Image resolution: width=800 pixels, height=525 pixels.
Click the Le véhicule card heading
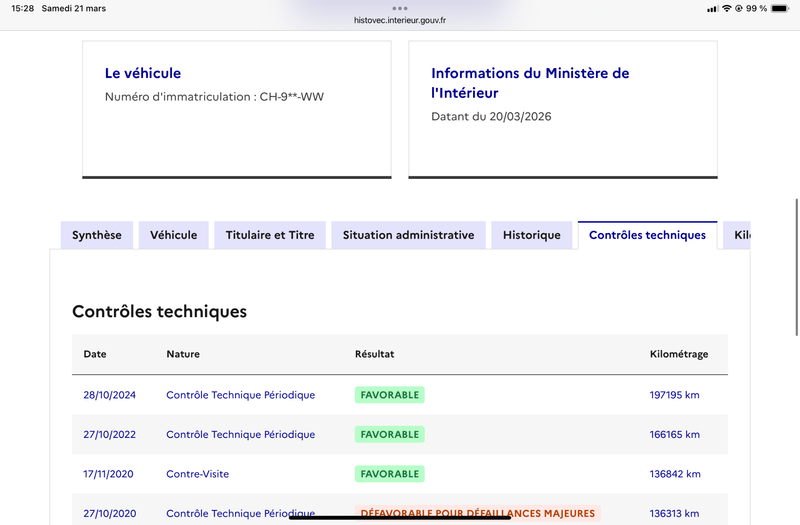[x=143, y=73]
